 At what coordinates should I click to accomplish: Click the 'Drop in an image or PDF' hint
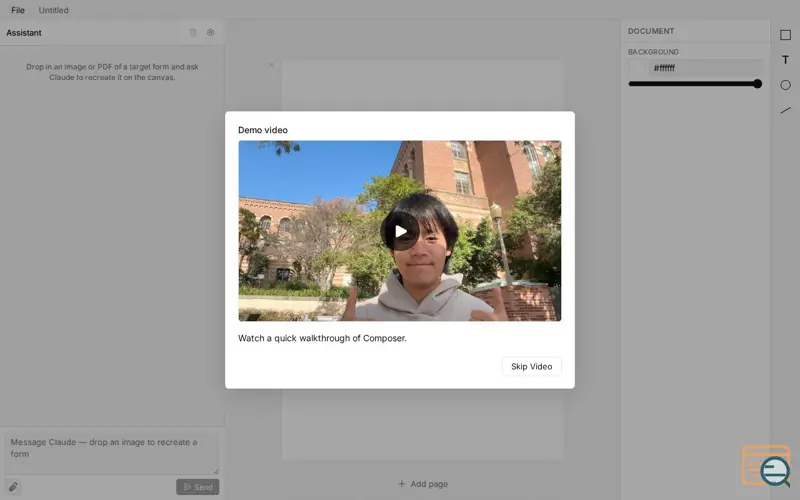[x=112, y=72]
